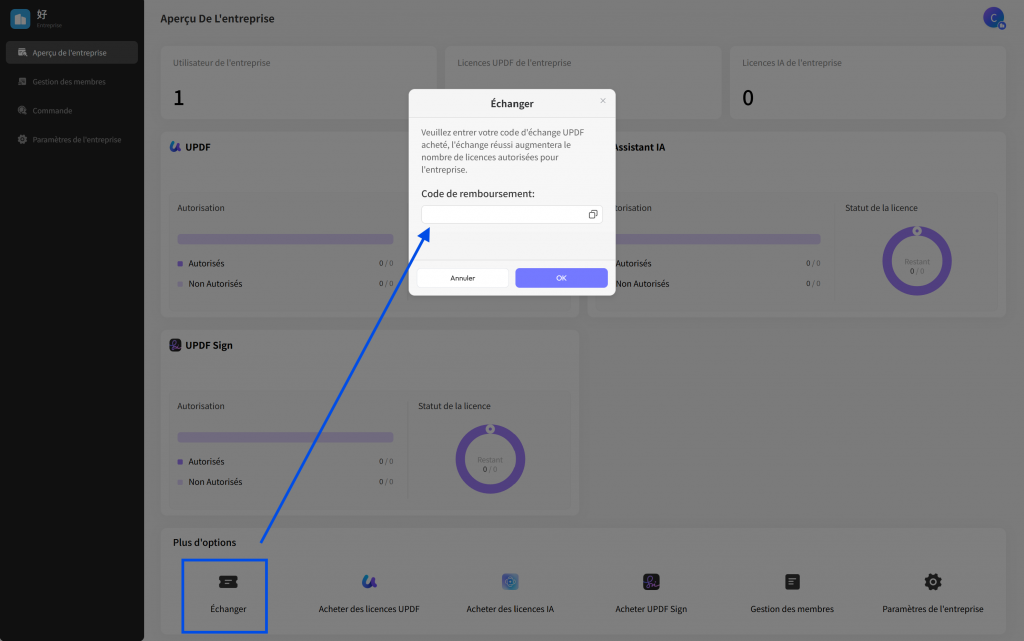Click the Gestion des membres sidebar icon
1024x641 pixels.
tap(22, 82)
